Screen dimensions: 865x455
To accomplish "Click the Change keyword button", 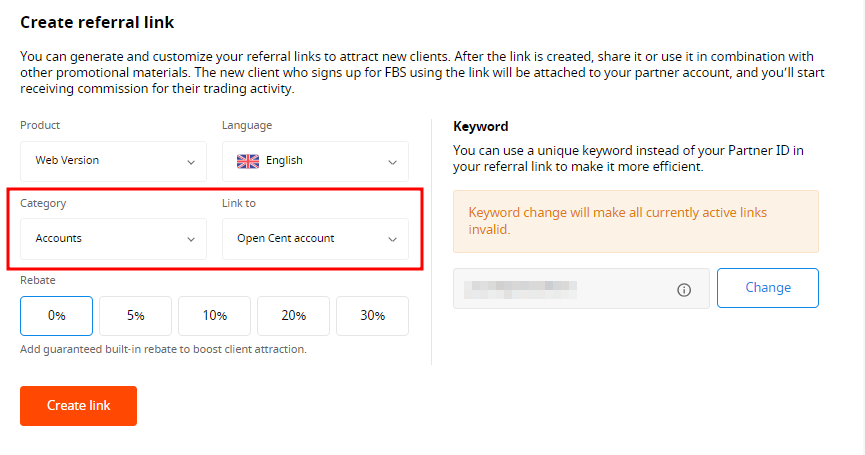I will tap(768, 288).
